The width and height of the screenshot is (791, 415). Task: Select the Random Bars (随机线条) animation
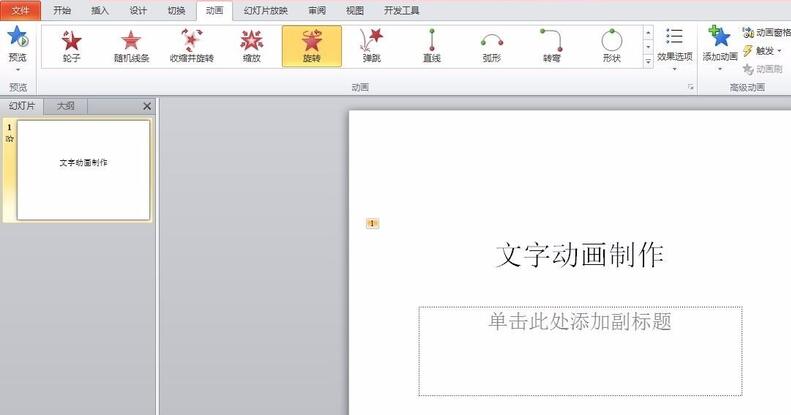pyautogui.click(x=131, y=46)
